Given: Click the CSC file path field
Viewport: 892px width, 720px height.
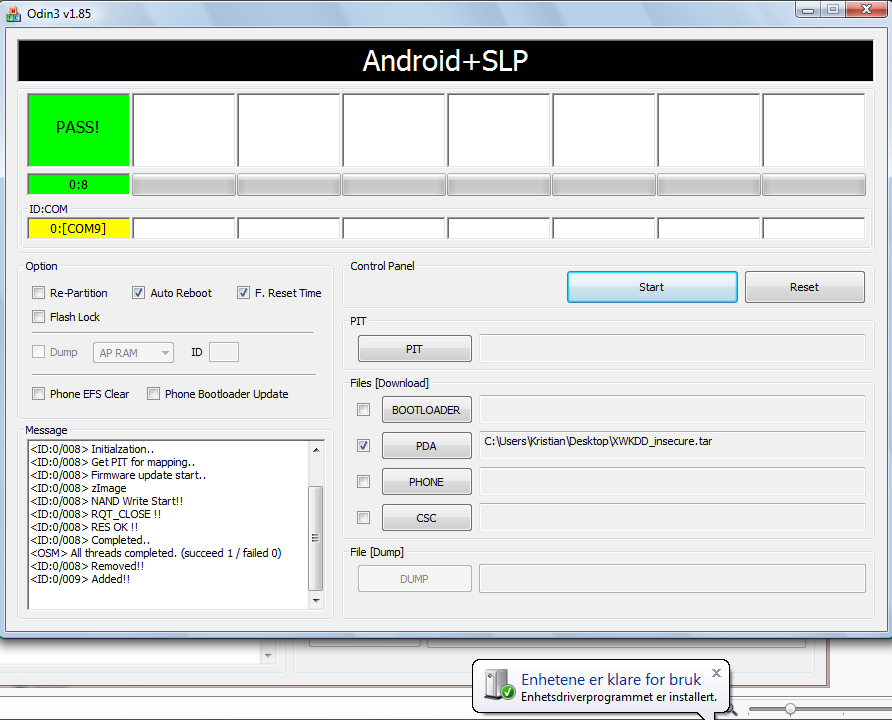Looking at the screenshot, I should click(x=672, y=518).
